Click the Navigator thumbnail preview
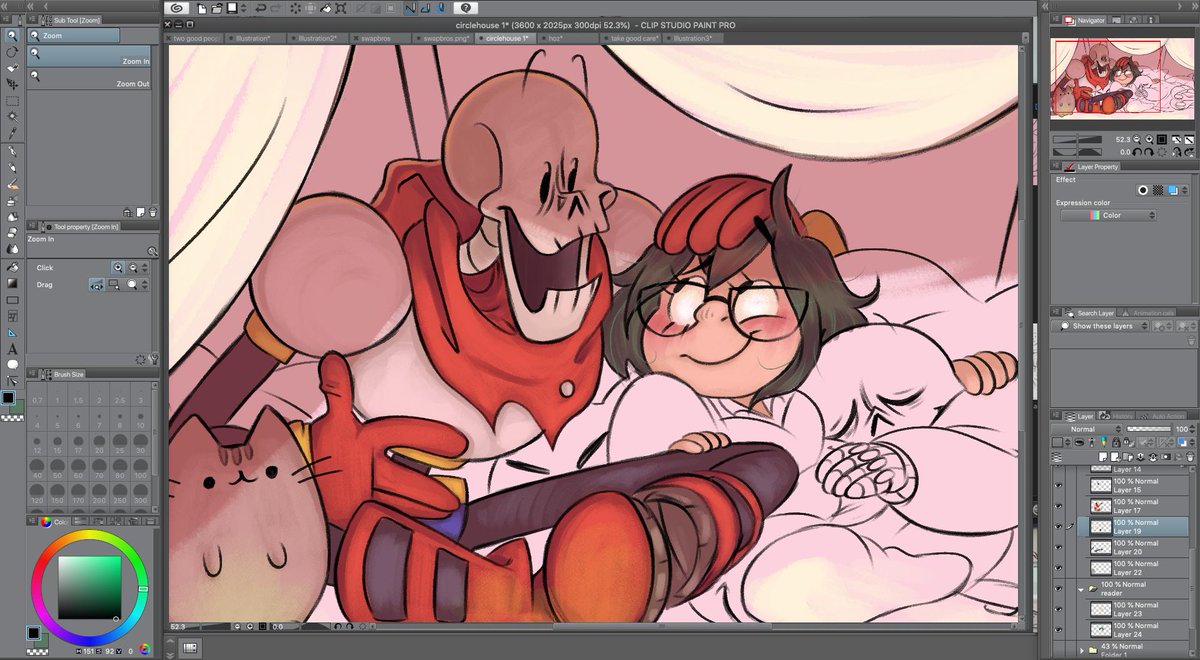This screenshot has height=660, width=1200. click(x=1123, y=80)
